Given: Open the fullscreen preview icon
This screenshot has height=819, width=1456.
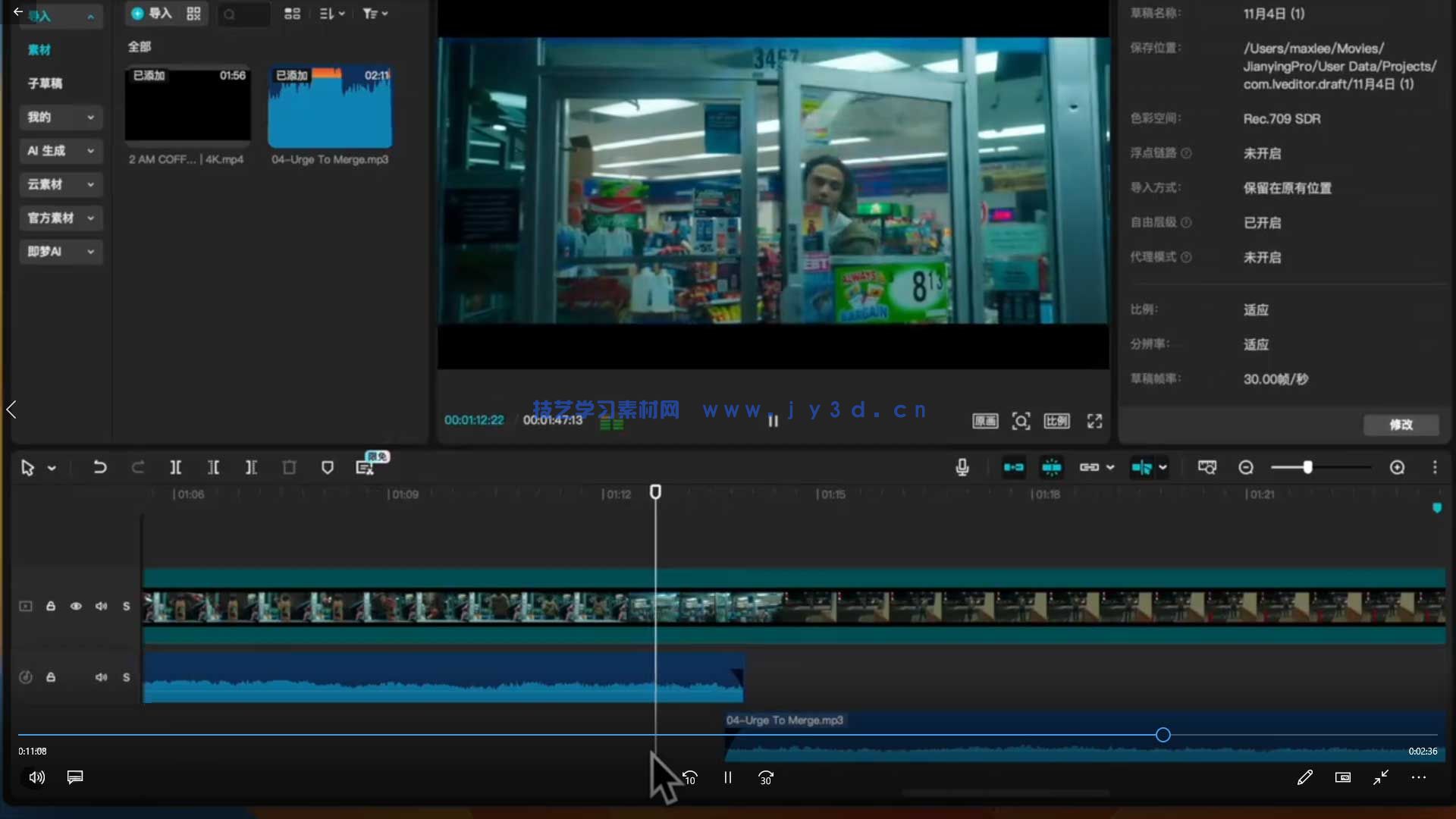Looking at the screenshot, I should pos(1094,421).
